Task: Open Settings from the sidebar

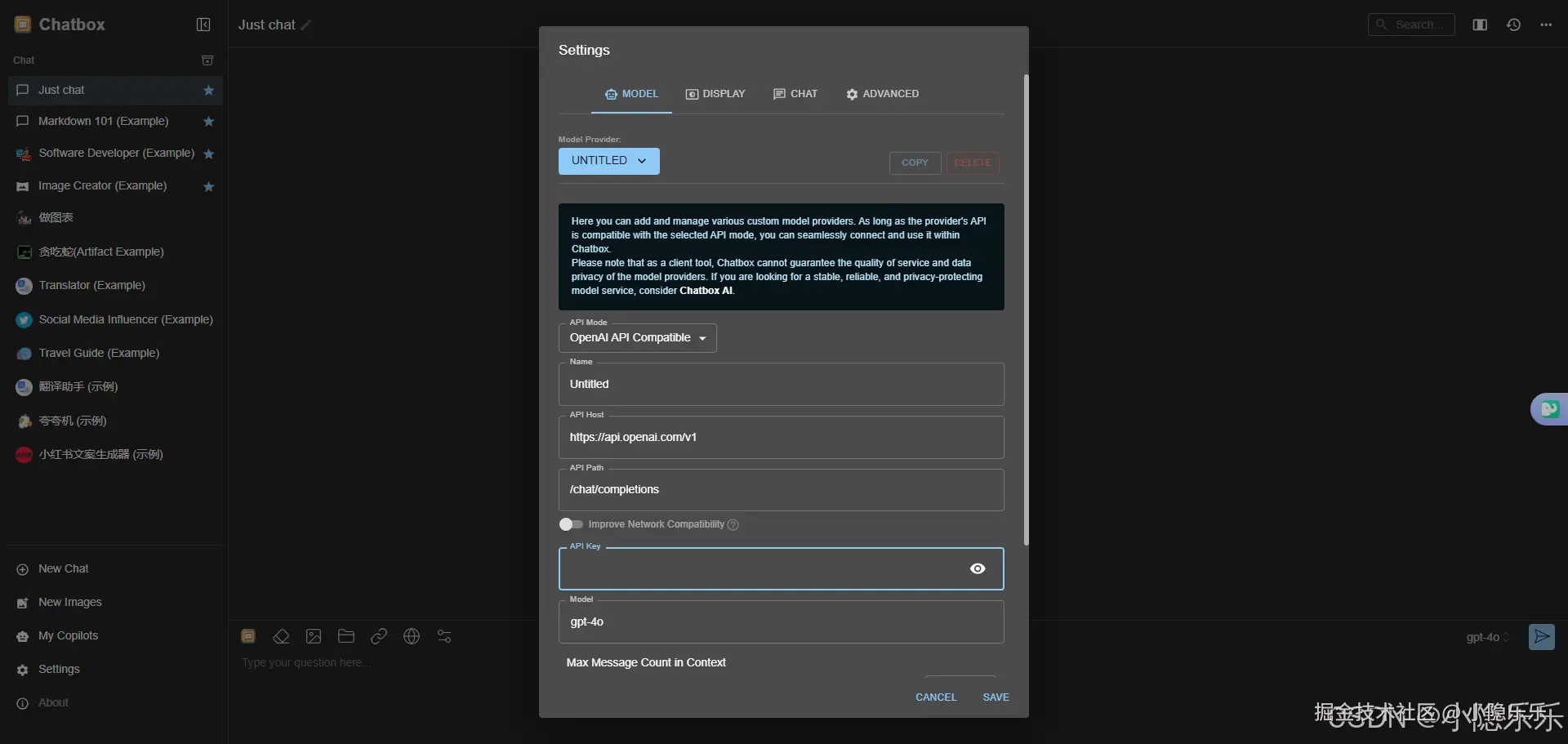Action: [115, 669]
